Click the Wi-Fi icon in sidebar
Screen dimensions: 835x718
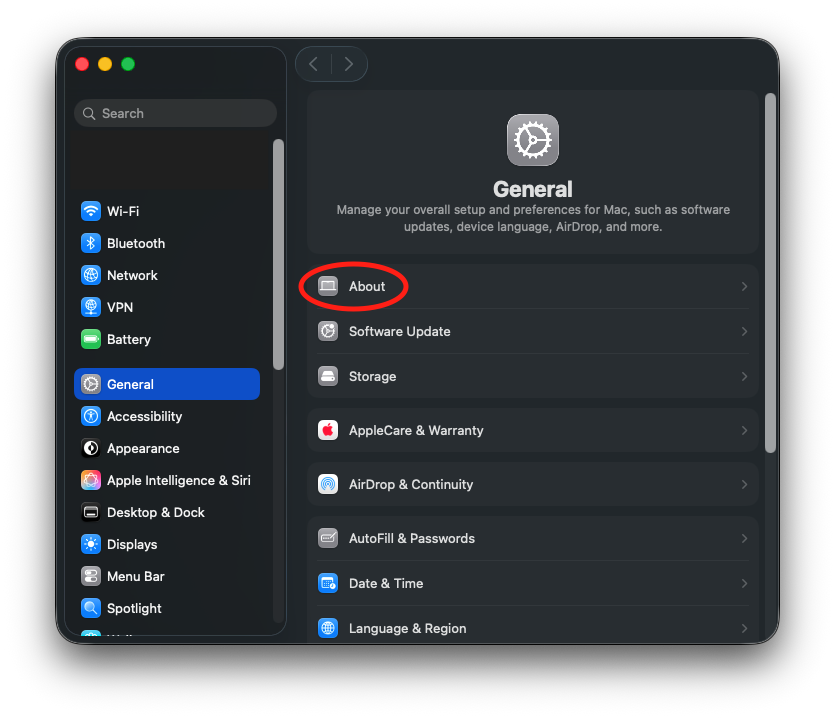coord(91,211)
